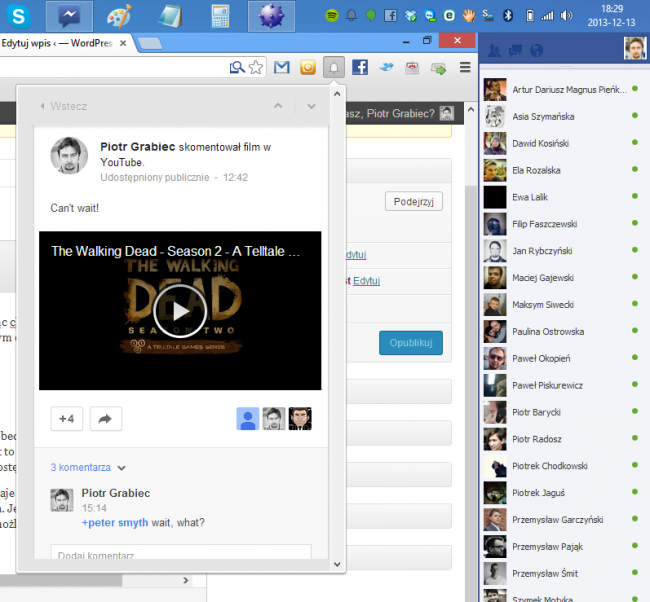Click the orange extension icon beside Gmail
This screenshot has height=602, width=650.
308,67
